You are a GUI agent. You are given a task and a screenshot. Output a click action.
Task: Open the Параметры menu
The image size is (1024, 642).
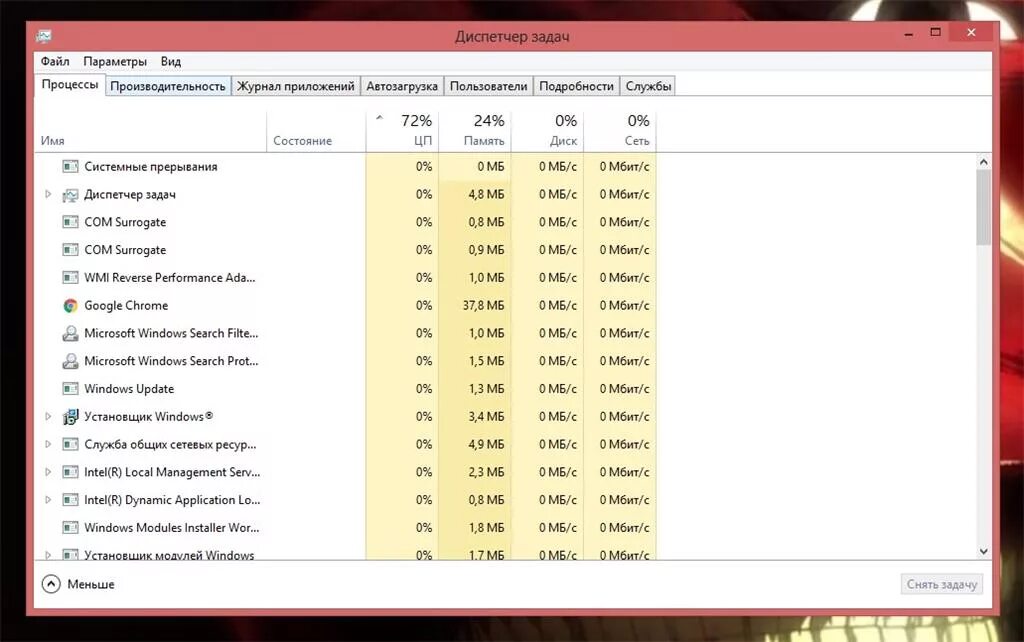pyautogui.click(x=115, y=61)
